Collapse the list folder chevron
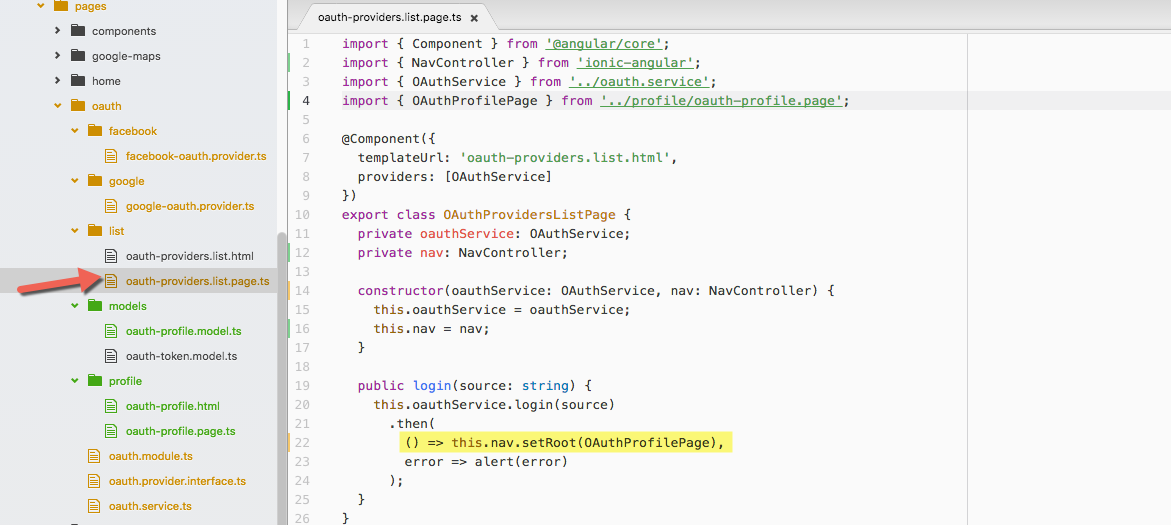 (x=75, y=231)
